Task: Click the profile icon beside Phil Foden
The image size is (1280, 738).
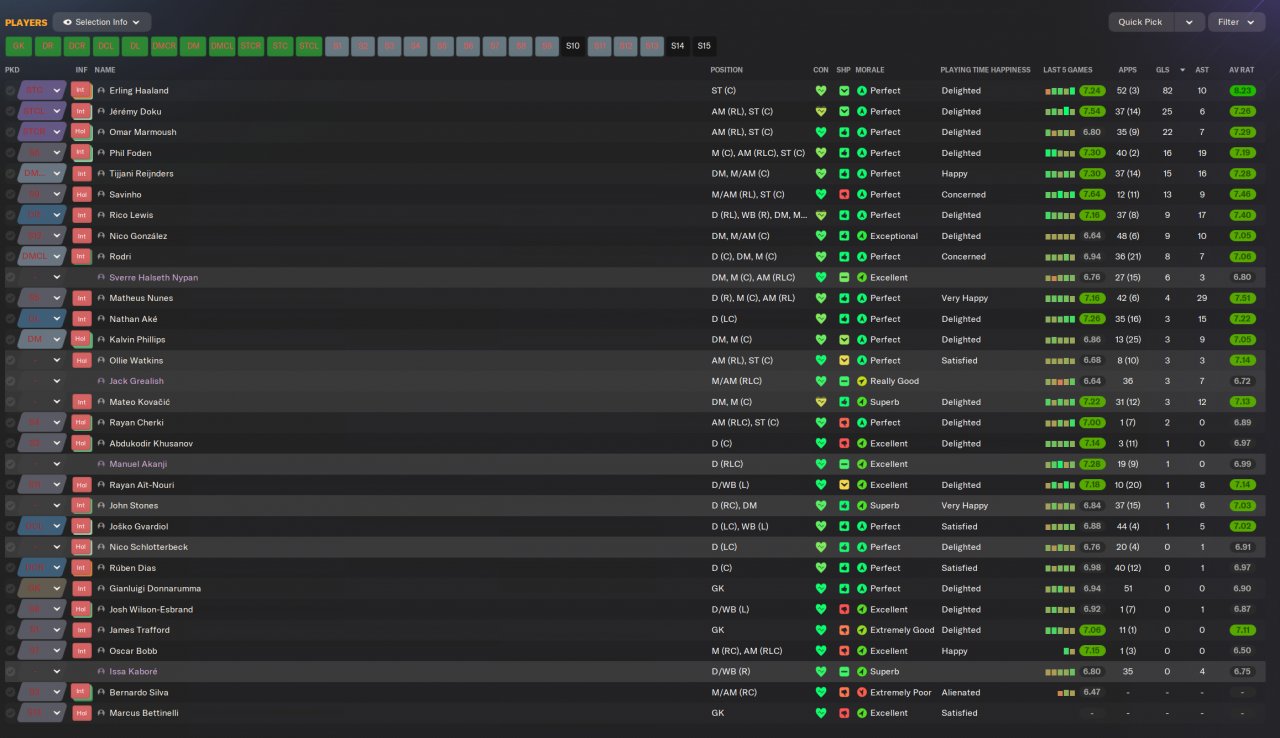Action: 101,153
